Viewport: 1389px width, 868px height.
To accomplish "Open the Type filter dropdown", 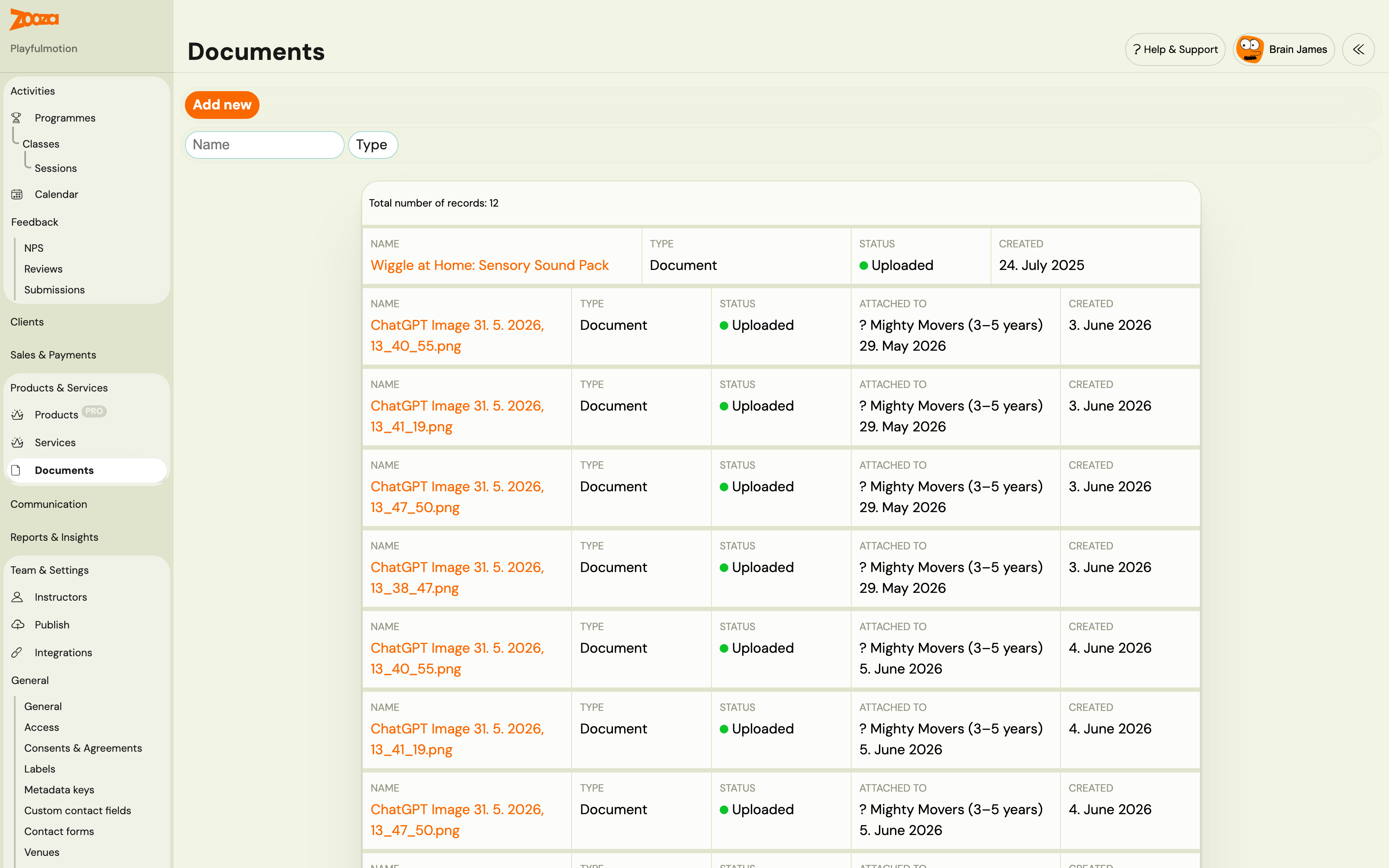I will click(x=372, y=145).
